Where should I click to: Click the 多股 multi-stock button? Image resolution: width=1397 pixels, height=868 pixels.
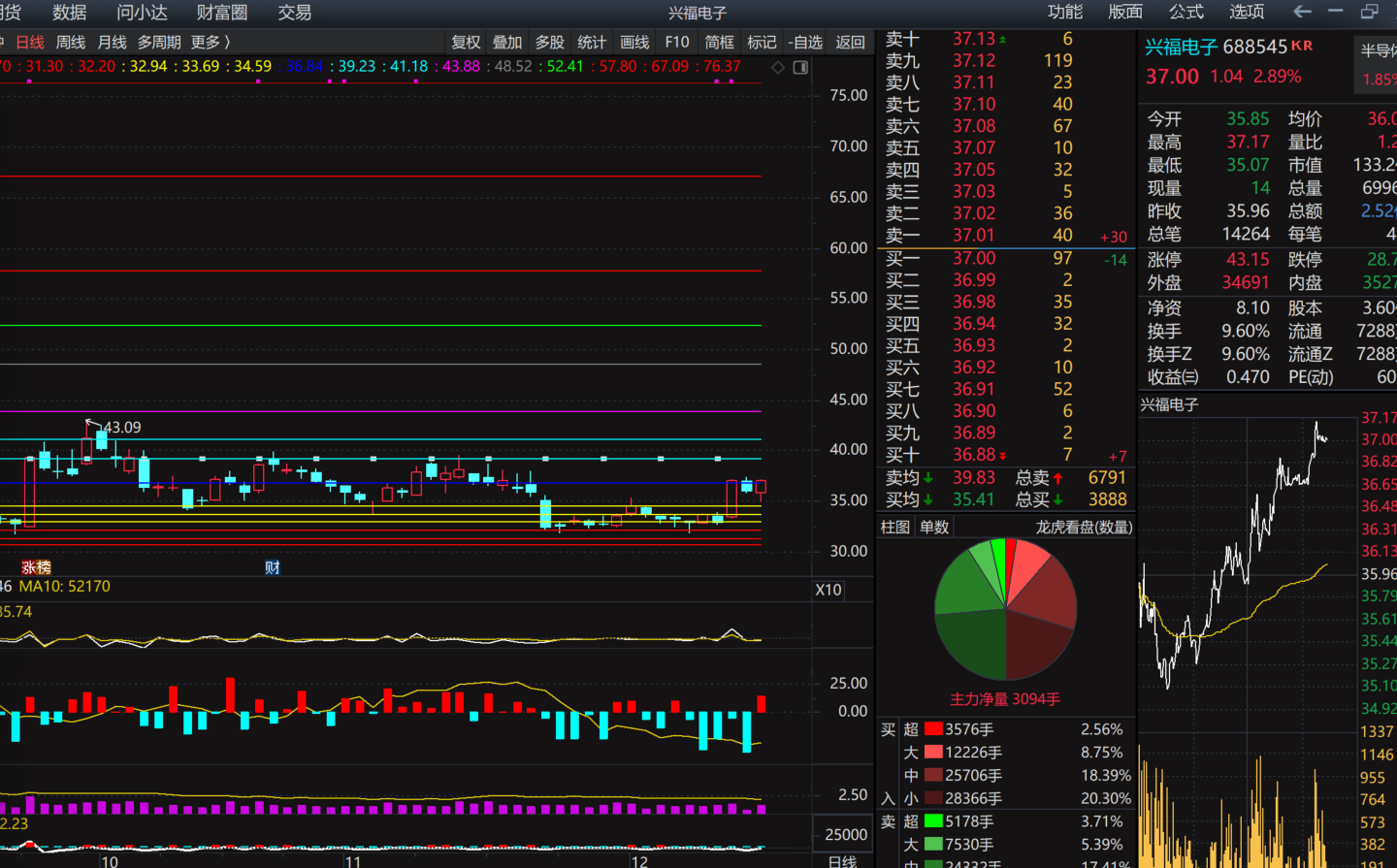(550, 43)
